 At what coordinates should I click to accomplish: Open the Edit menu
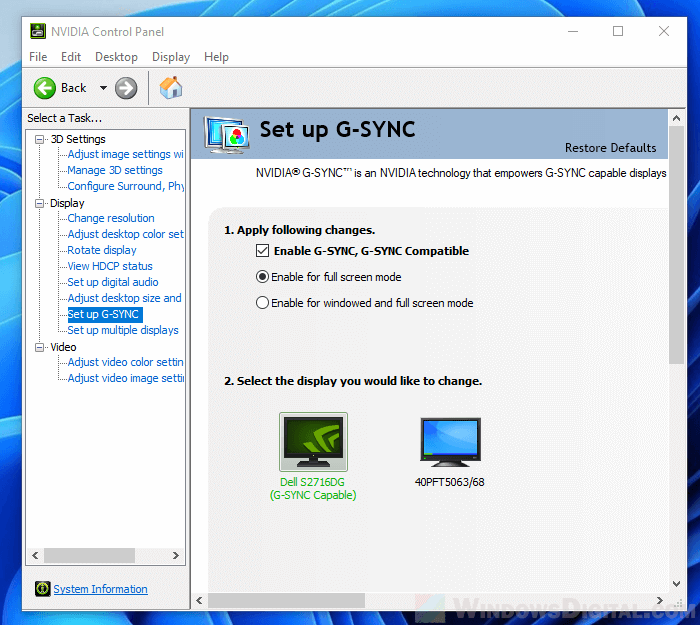point(71,57)
